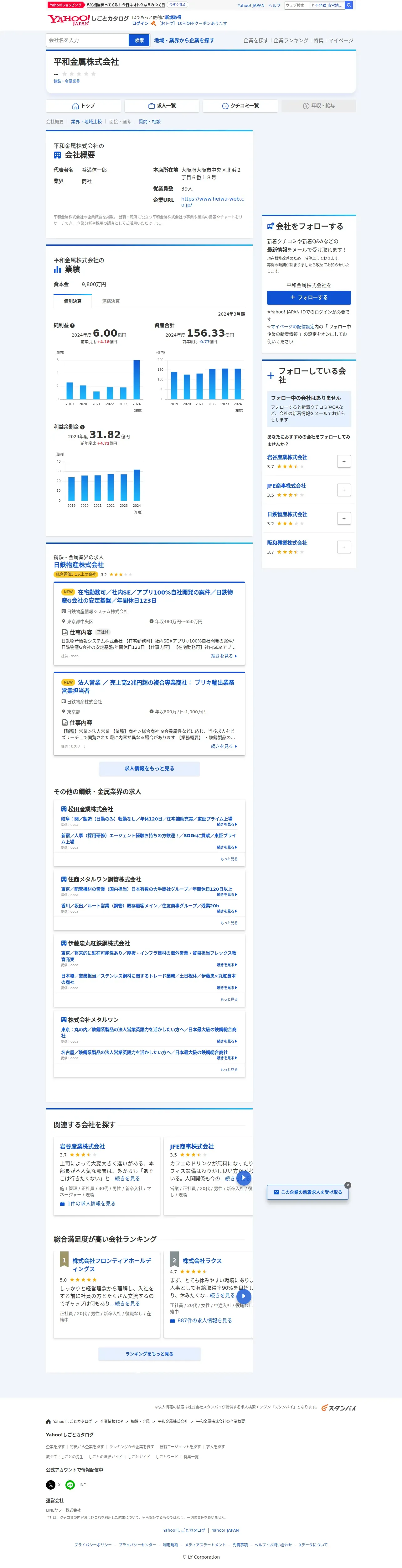The image size is (402, 1568).
Task: Click 求人情報をもっと見る button
Action: click(x=150, y=769)
